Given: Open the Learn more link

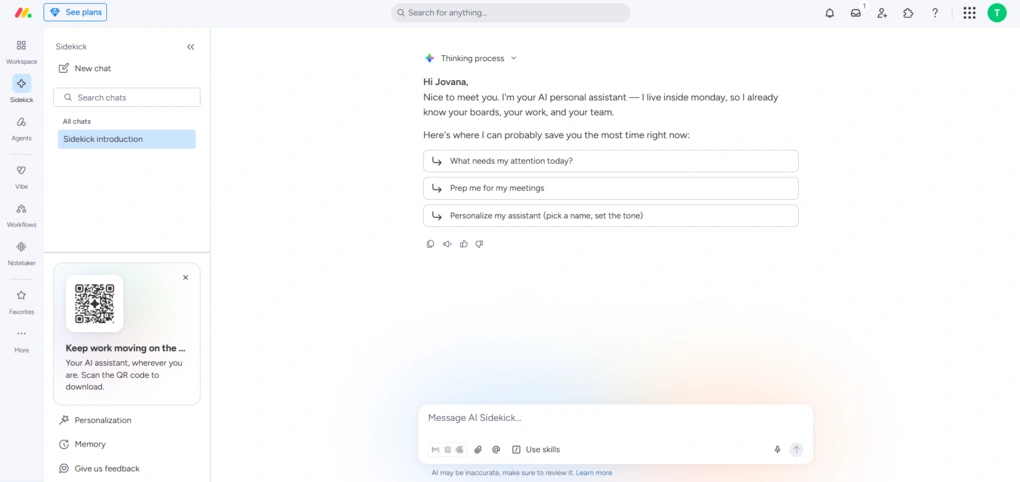Looking at the screenshot, I should point(594,473).
